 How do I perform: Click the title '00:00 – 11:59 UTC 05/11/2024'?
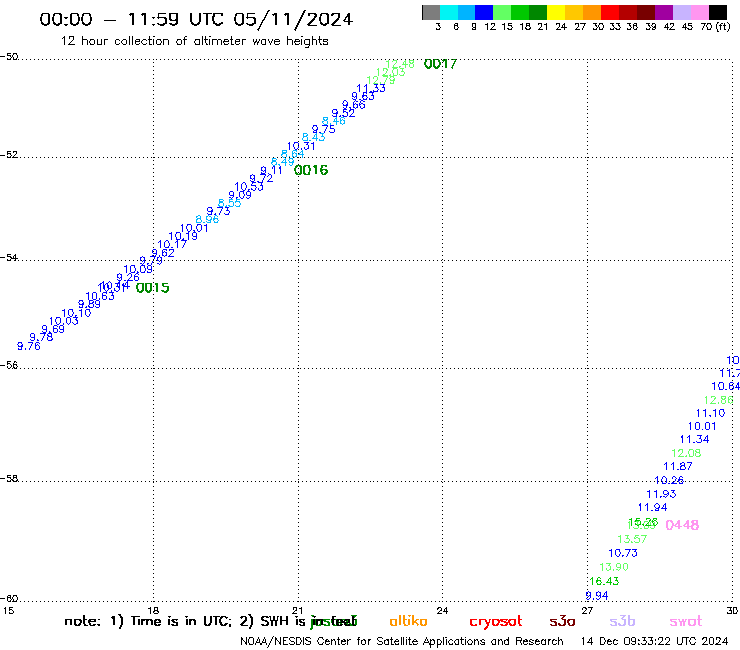click(x=196, y=19)
